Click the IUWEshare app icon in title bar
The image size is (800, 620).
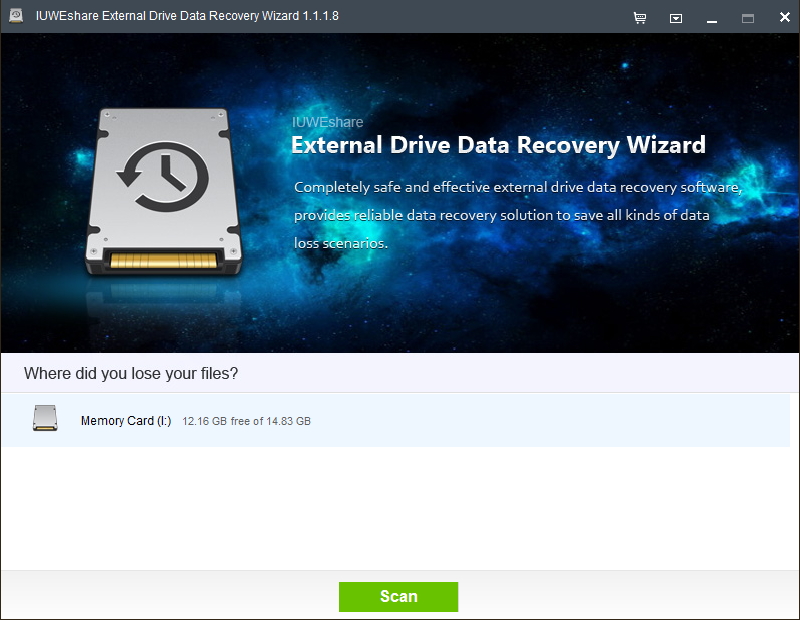point(14,16)
